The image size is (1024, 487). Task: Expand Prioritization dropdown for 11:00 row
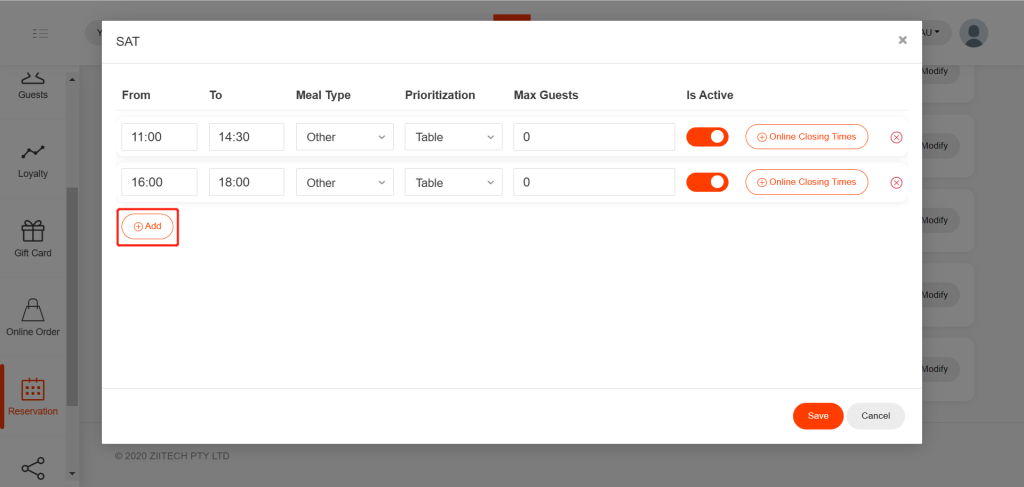[x=453, y=137]
